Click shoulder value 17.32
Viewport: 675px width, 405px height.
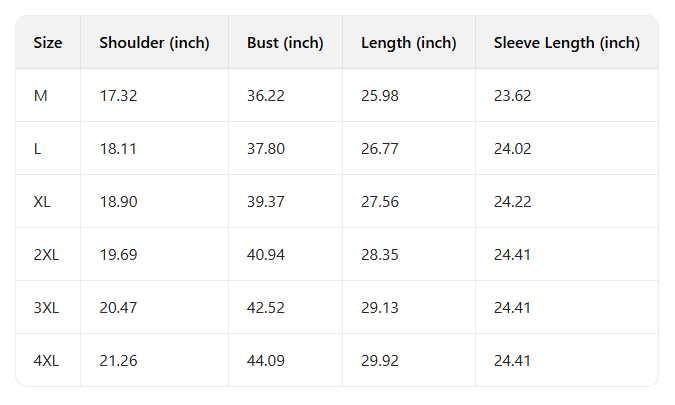click(118, 96)
